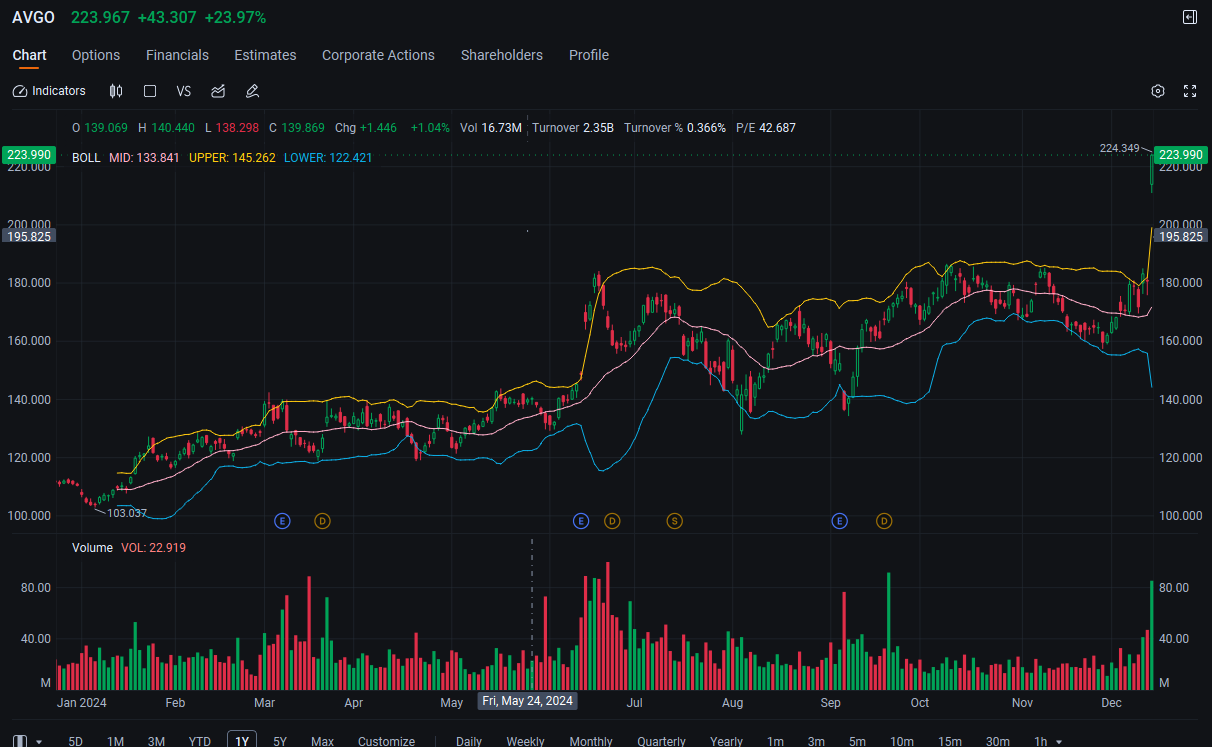Switch to Weekly candles
The height and width of the screenshot is (747, 1212).
525,741
